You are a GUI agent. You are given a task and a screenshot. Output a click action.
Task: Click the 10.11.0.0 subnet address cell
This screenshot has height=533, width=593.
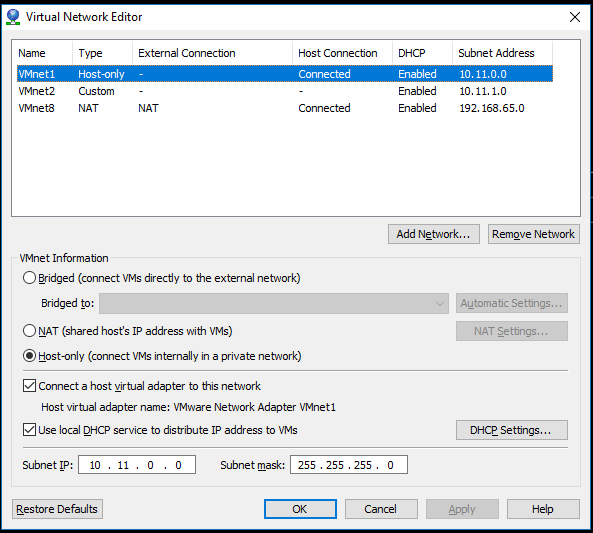point(483,74)
